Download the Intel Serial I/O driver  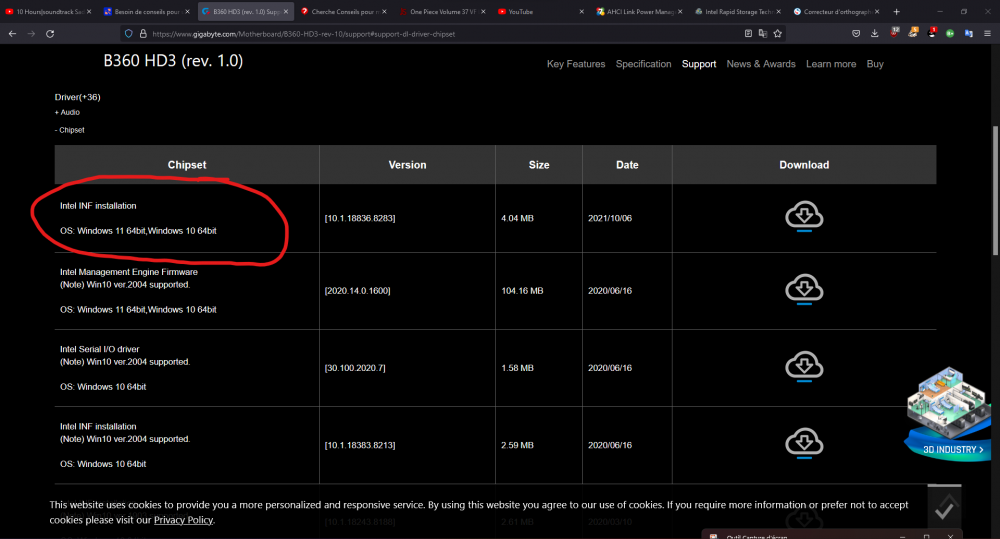tap(804, 366)
